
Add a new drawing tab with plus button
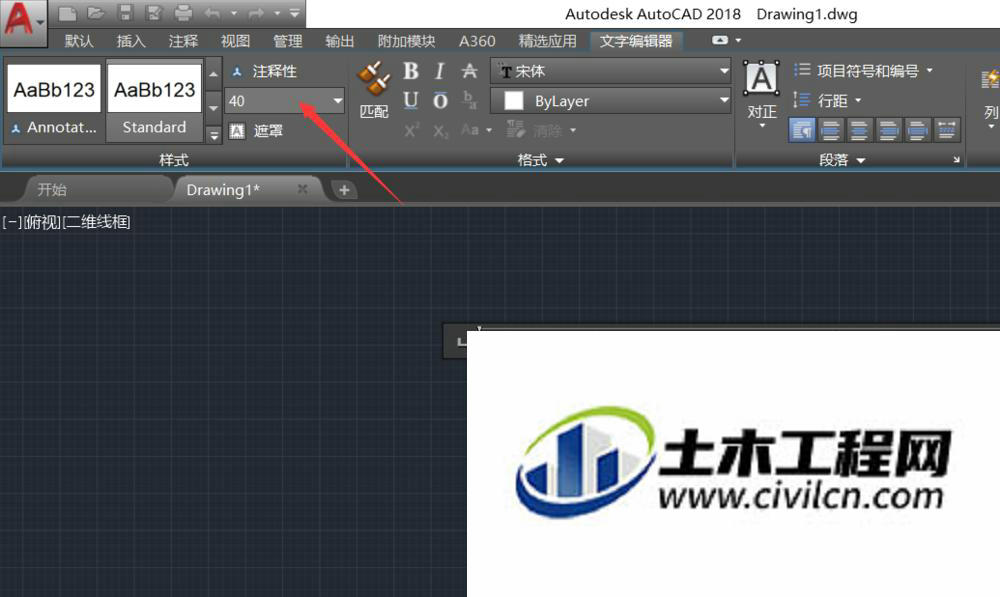coord(344,189)
